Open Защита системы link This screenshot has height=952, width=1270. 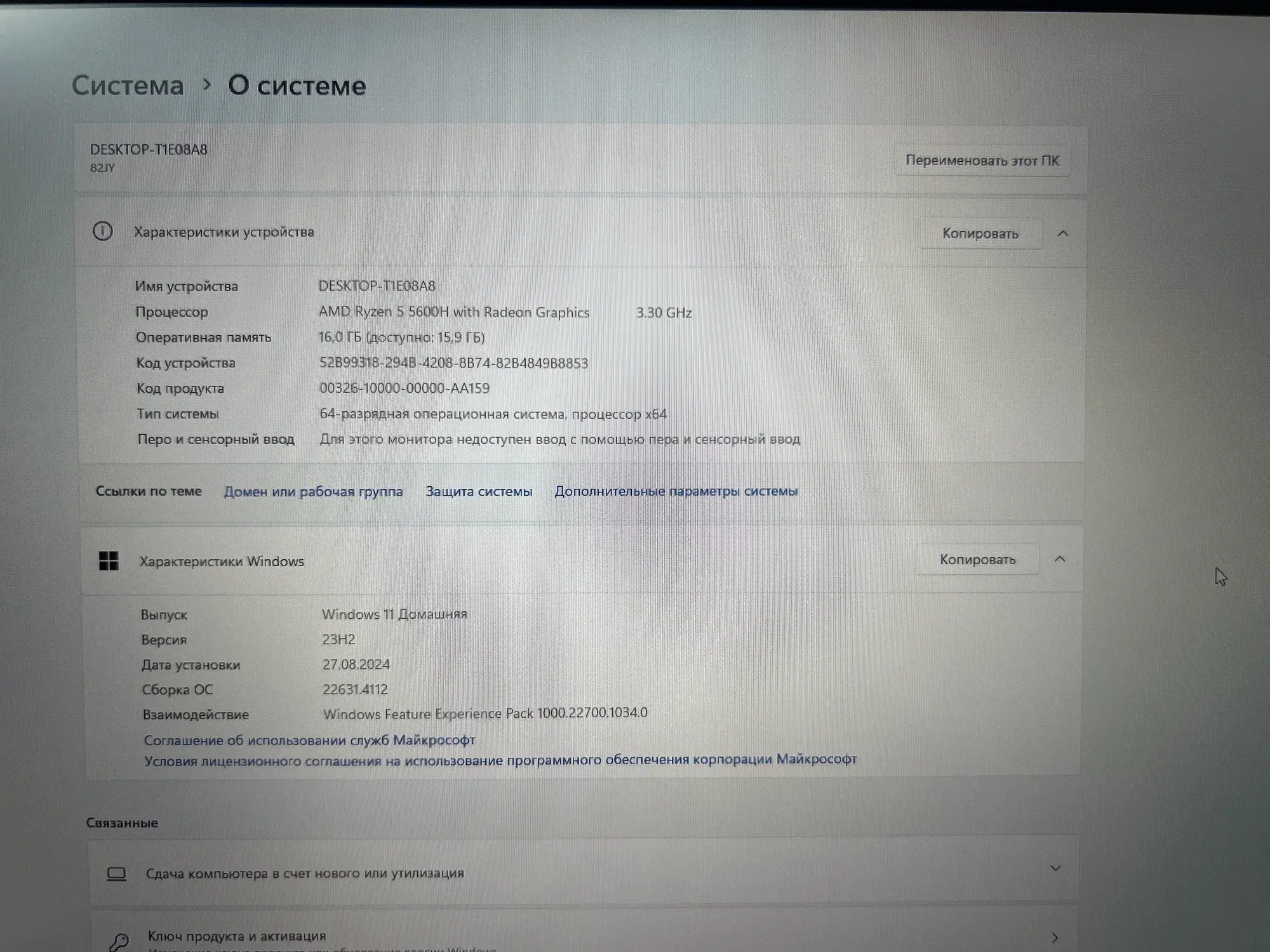pos(479,491)
